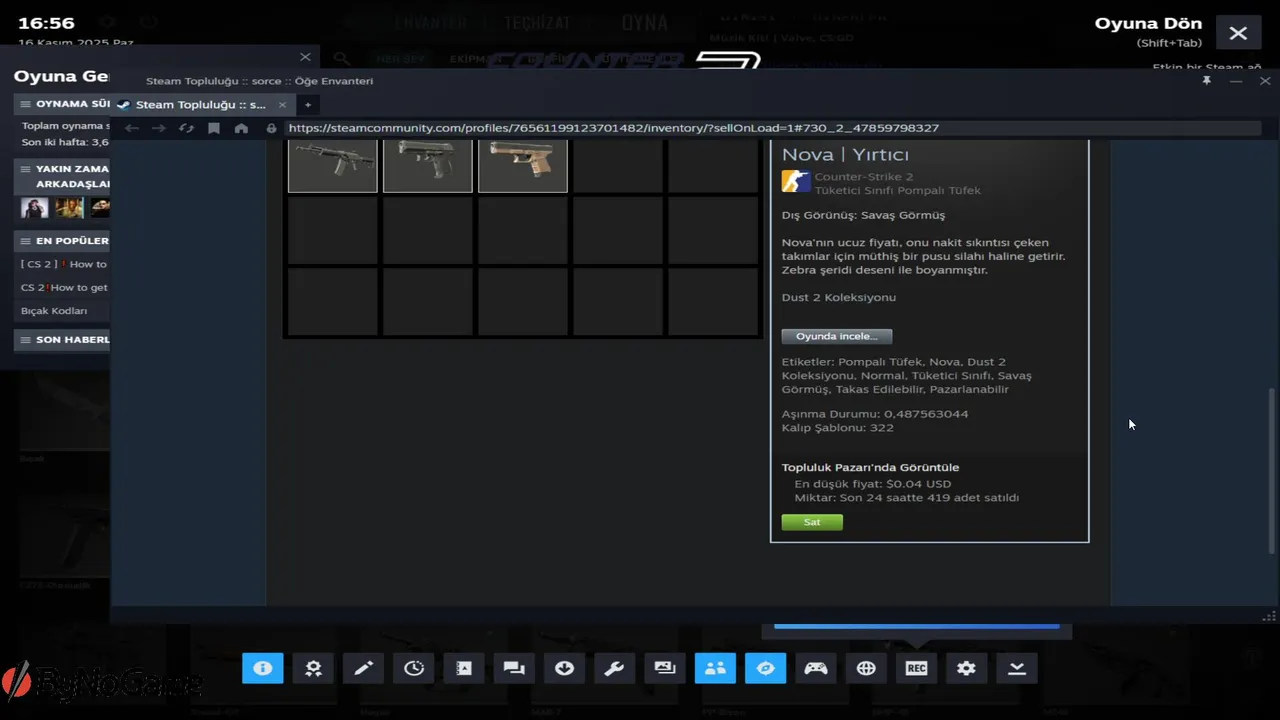The width and height of the screenshot is (1280, 720).
Task: Reload the page with the refresh icon
Action: coord(186,128)
